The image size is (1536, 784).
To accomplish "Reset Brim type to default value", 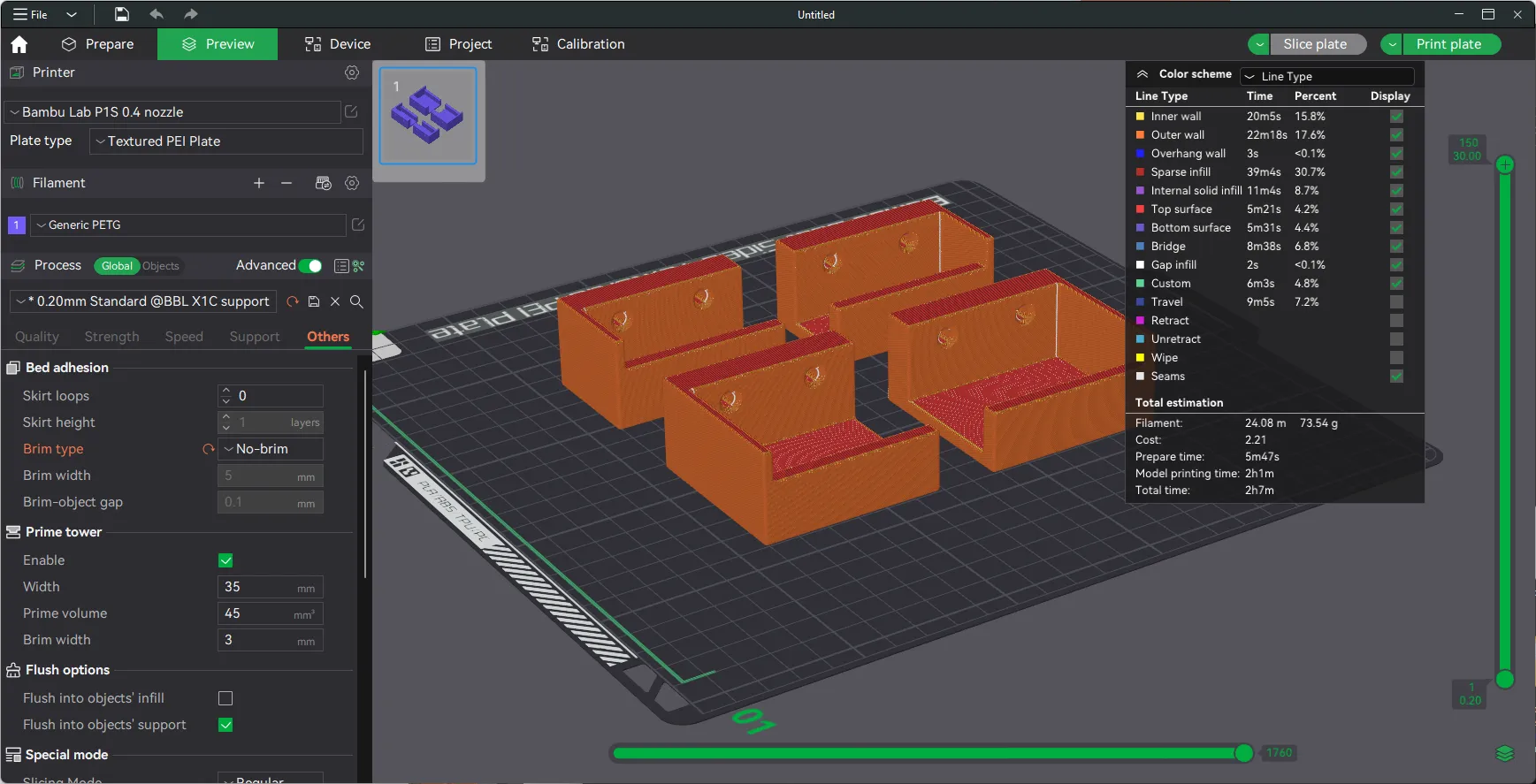I will click(x=209, y=449).
